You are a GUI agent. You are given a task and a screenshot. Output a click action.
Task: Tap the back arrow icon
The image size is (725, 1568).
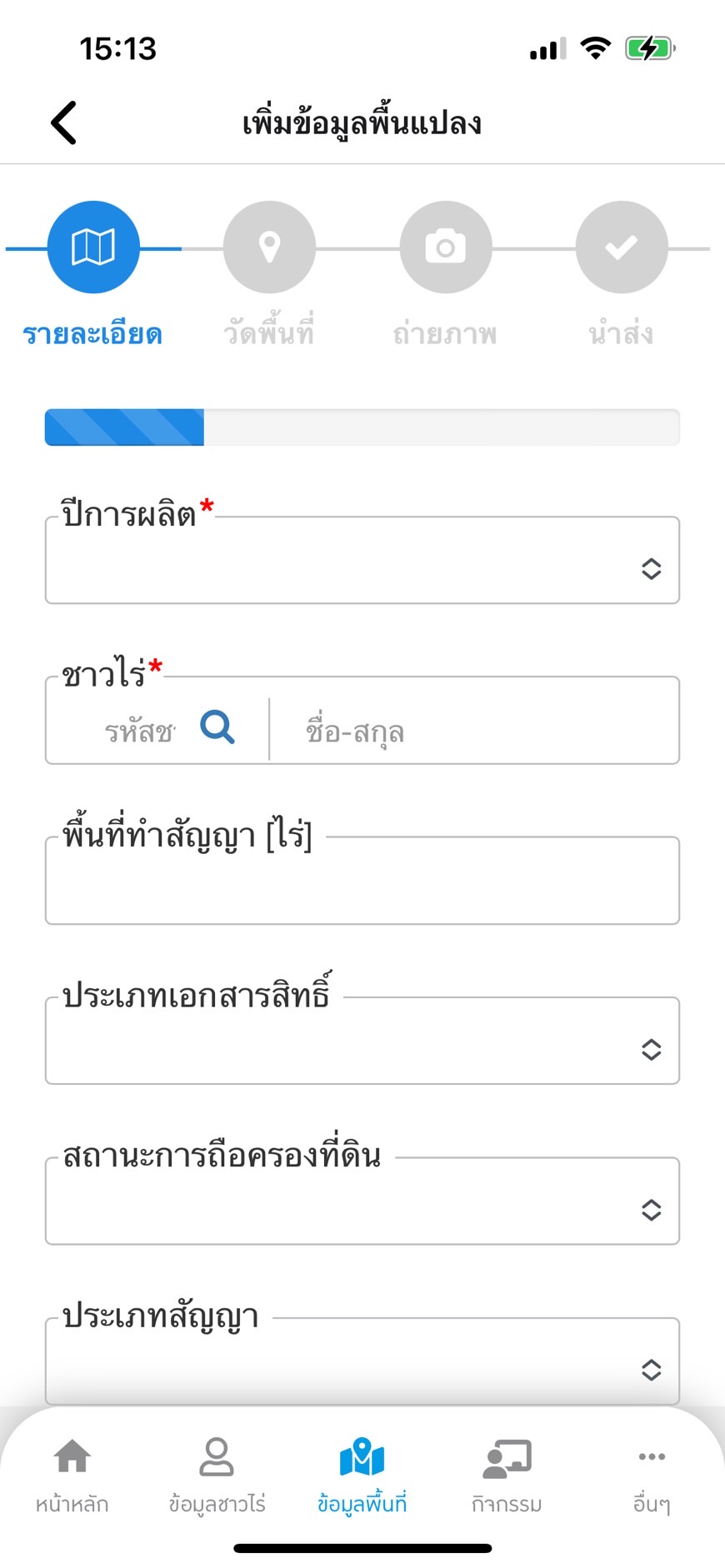coord(64,123)
